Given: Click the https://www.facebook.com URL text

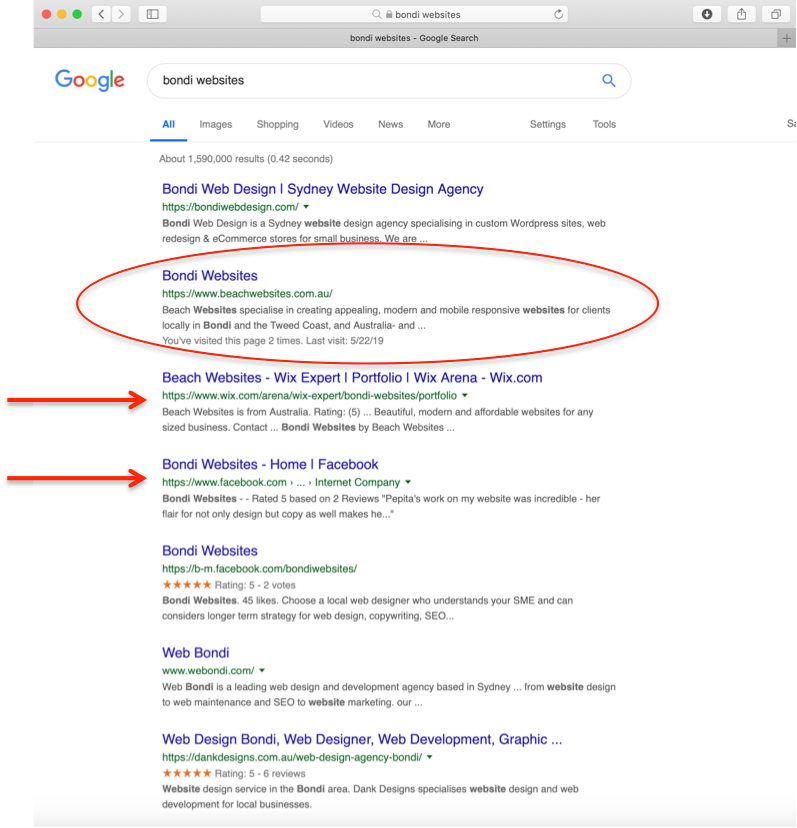Looking at the screenshot, I should pyautogui.click(x=224, y=482).
